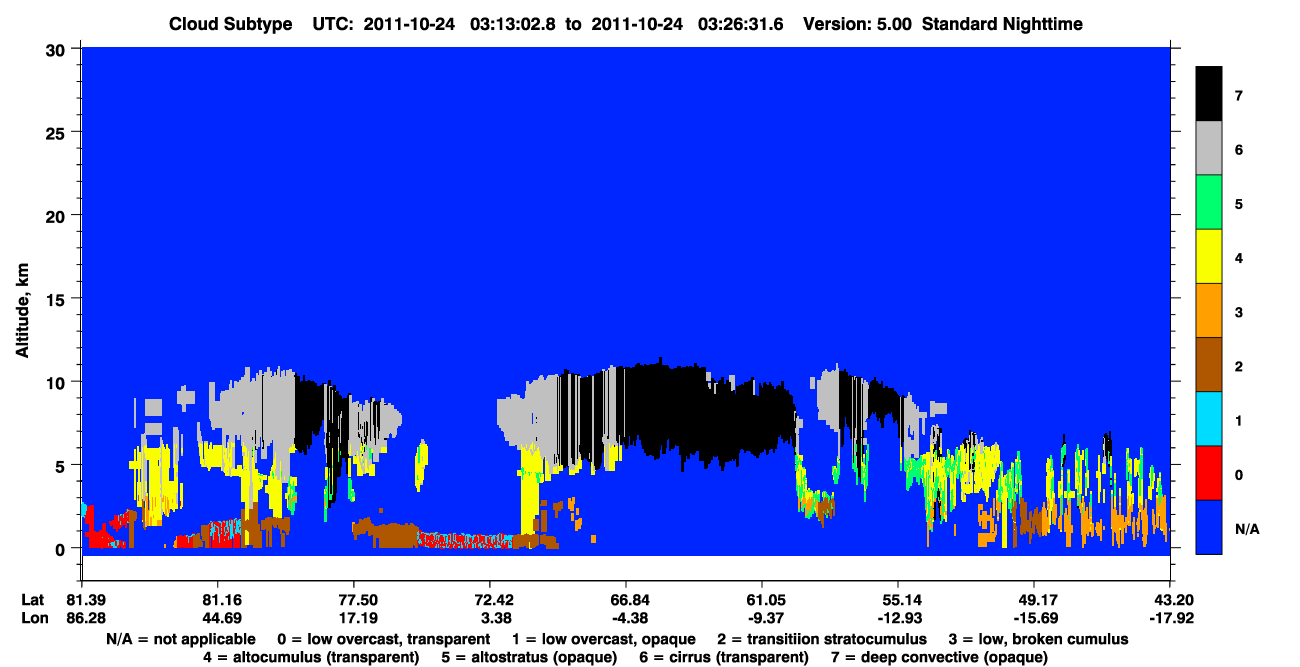
Task: Click '3 = low, broken cumulus' legend entry
Action: [1038, 638]
